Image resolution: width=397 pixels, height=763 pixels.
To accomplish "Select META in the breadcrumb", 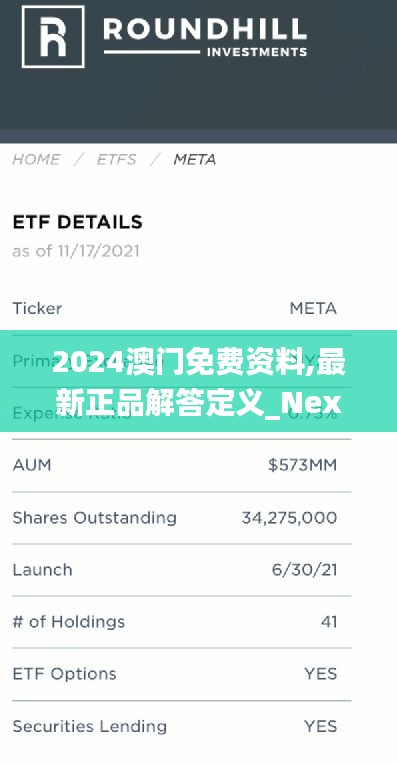I will tap(195, 160).
